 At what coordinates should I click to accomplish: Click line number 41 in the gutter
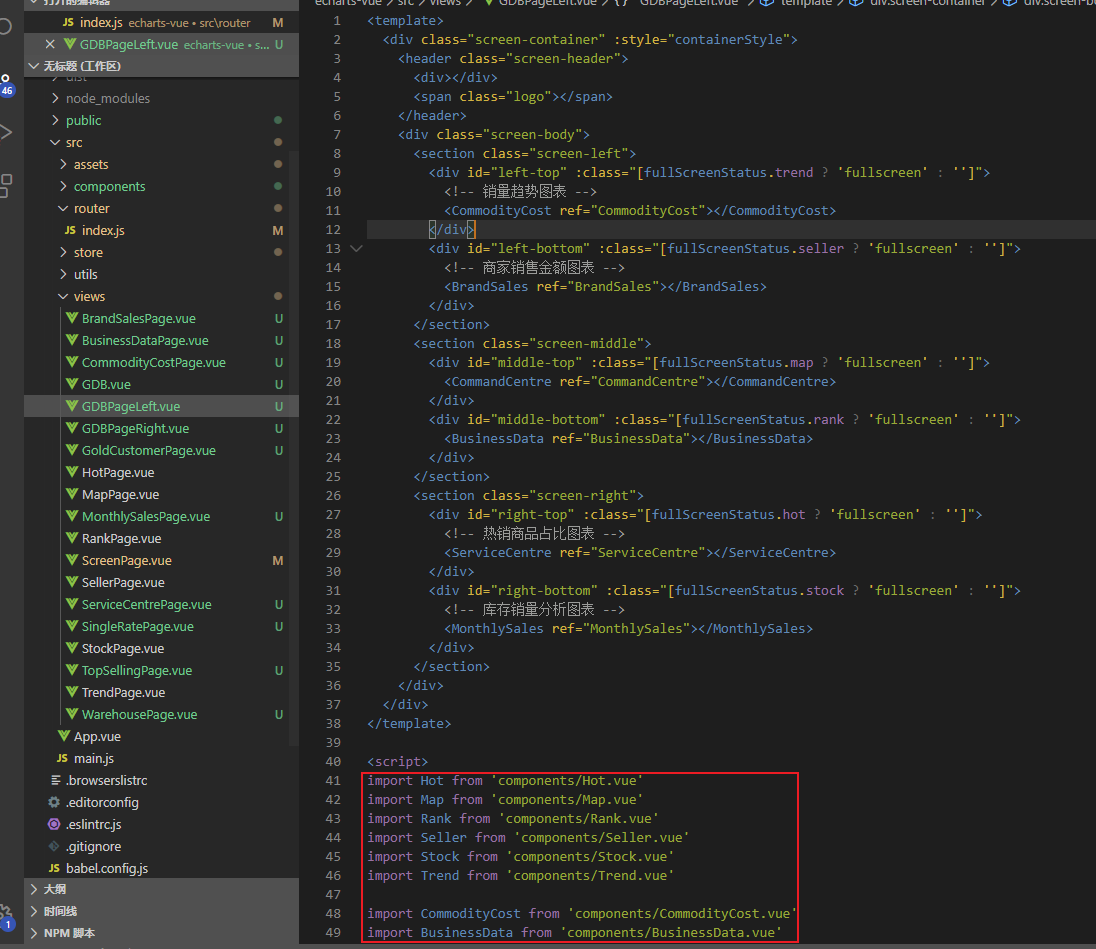333,781
